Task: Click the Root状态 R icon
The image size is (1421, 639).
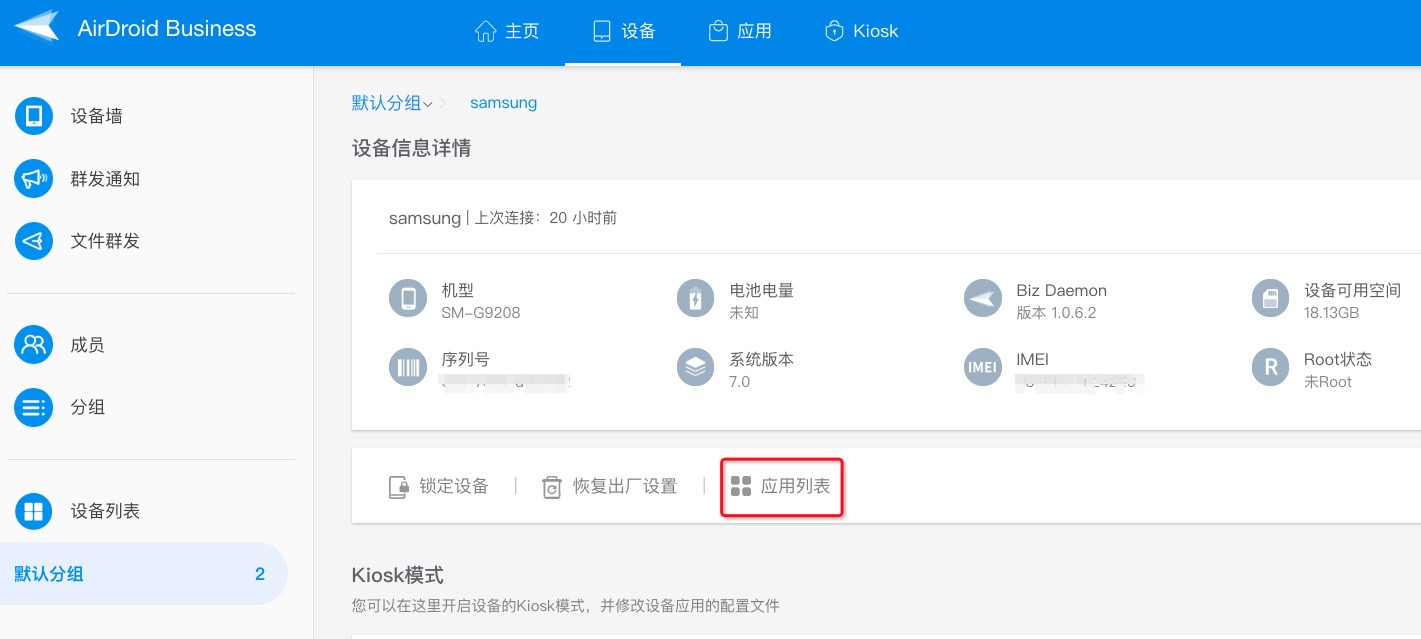Action: click(x=1271, y=367)
